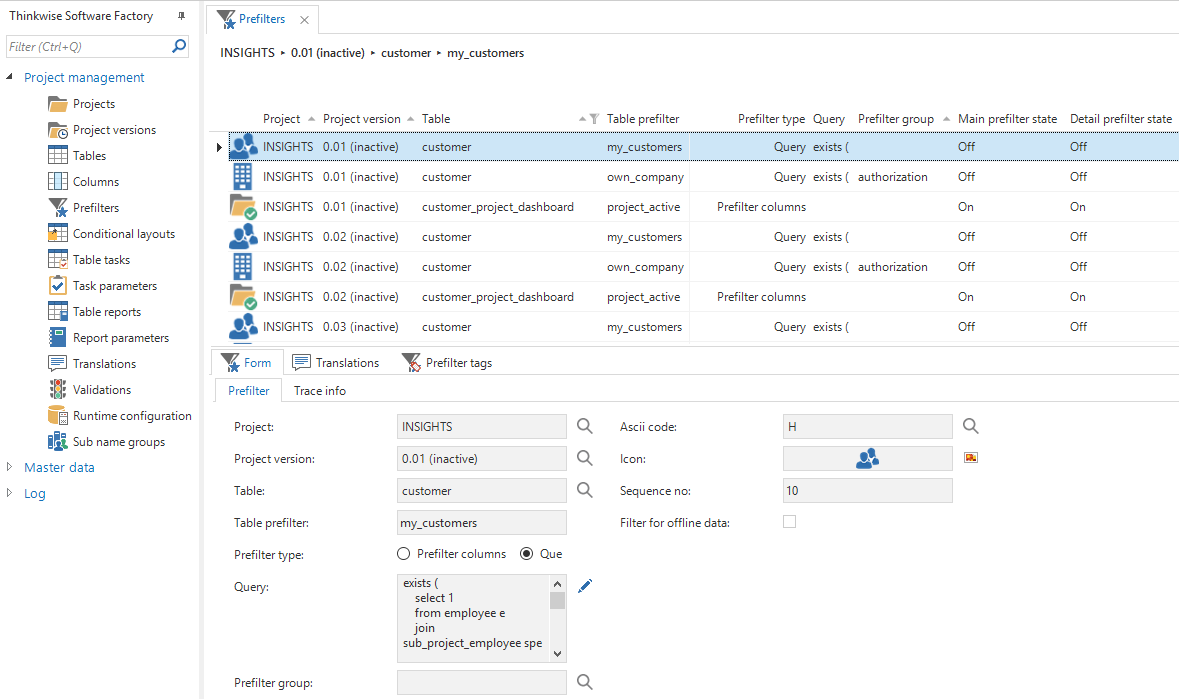Select the Query prefilter type radio button

[527, 554]
